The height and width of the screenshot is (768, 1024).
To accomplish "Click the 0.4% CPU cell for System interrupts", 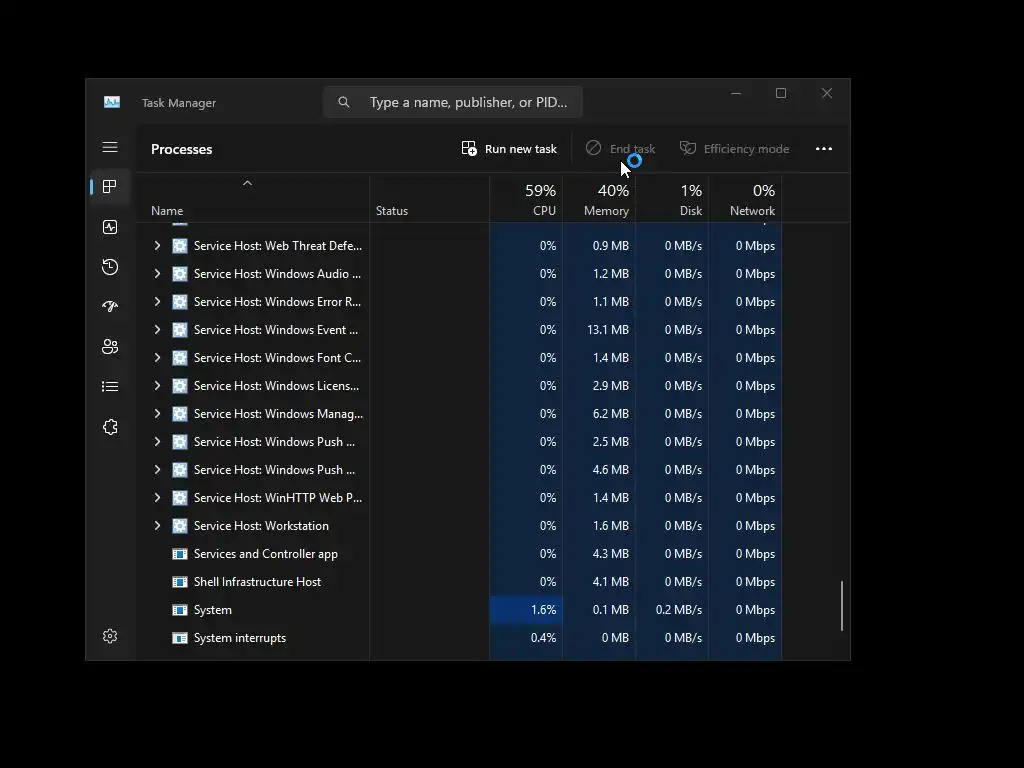I will 526,638.
